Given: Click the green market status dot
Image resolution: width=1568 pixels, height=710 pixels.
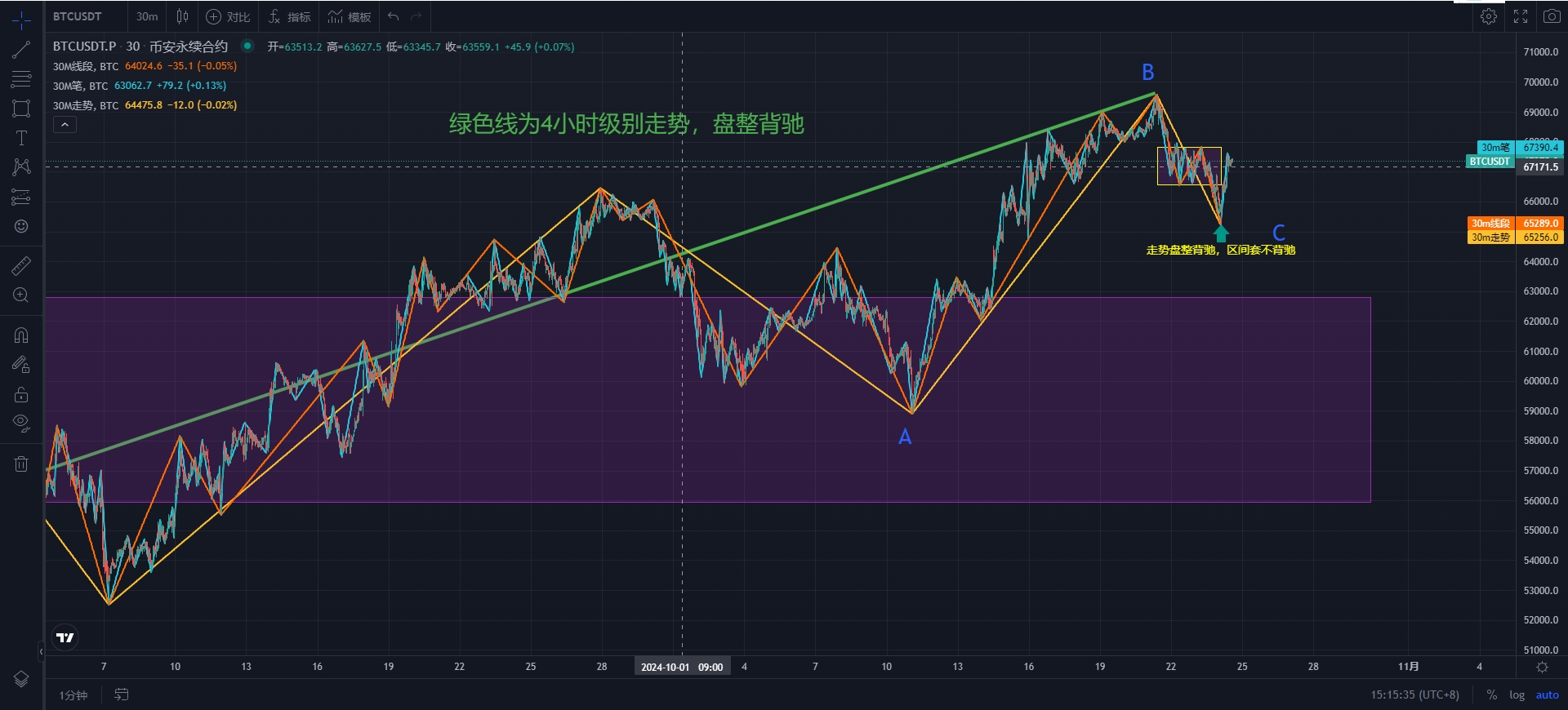Looking at the screenshot, I should [247, 47].
